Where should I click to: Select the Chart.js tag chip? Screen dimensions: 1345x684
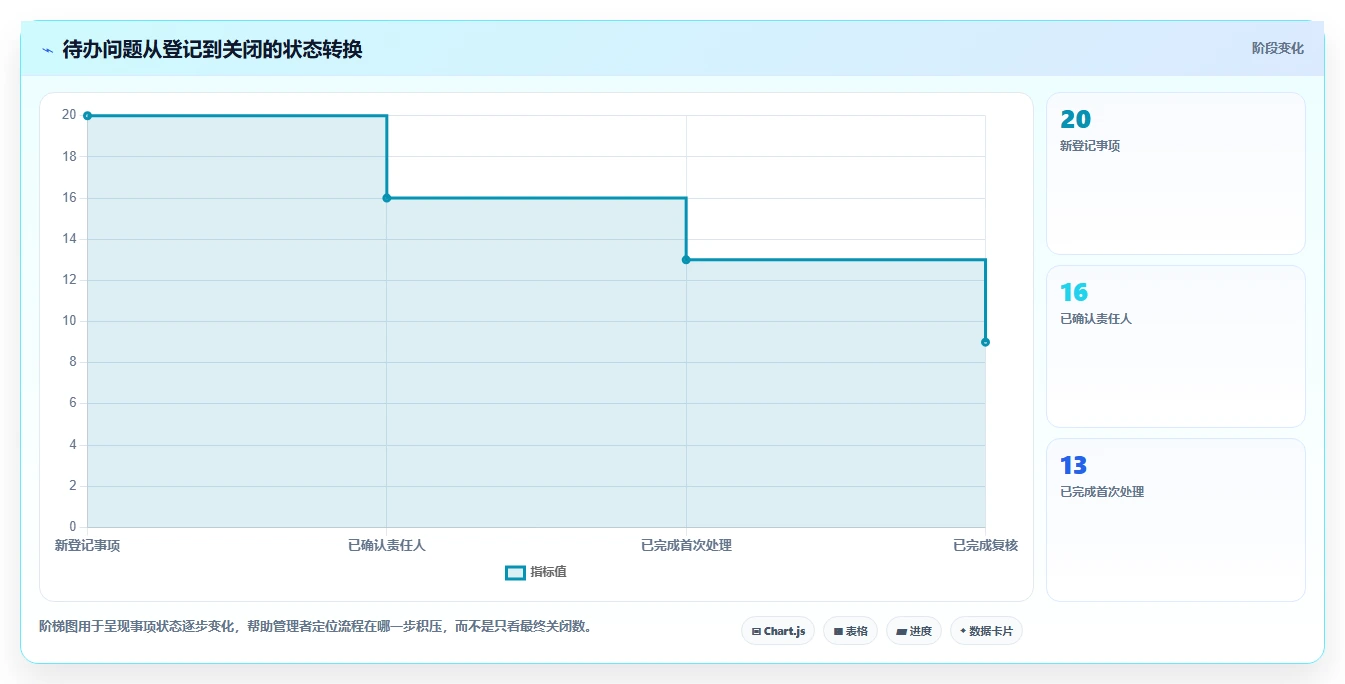[778, 631]
